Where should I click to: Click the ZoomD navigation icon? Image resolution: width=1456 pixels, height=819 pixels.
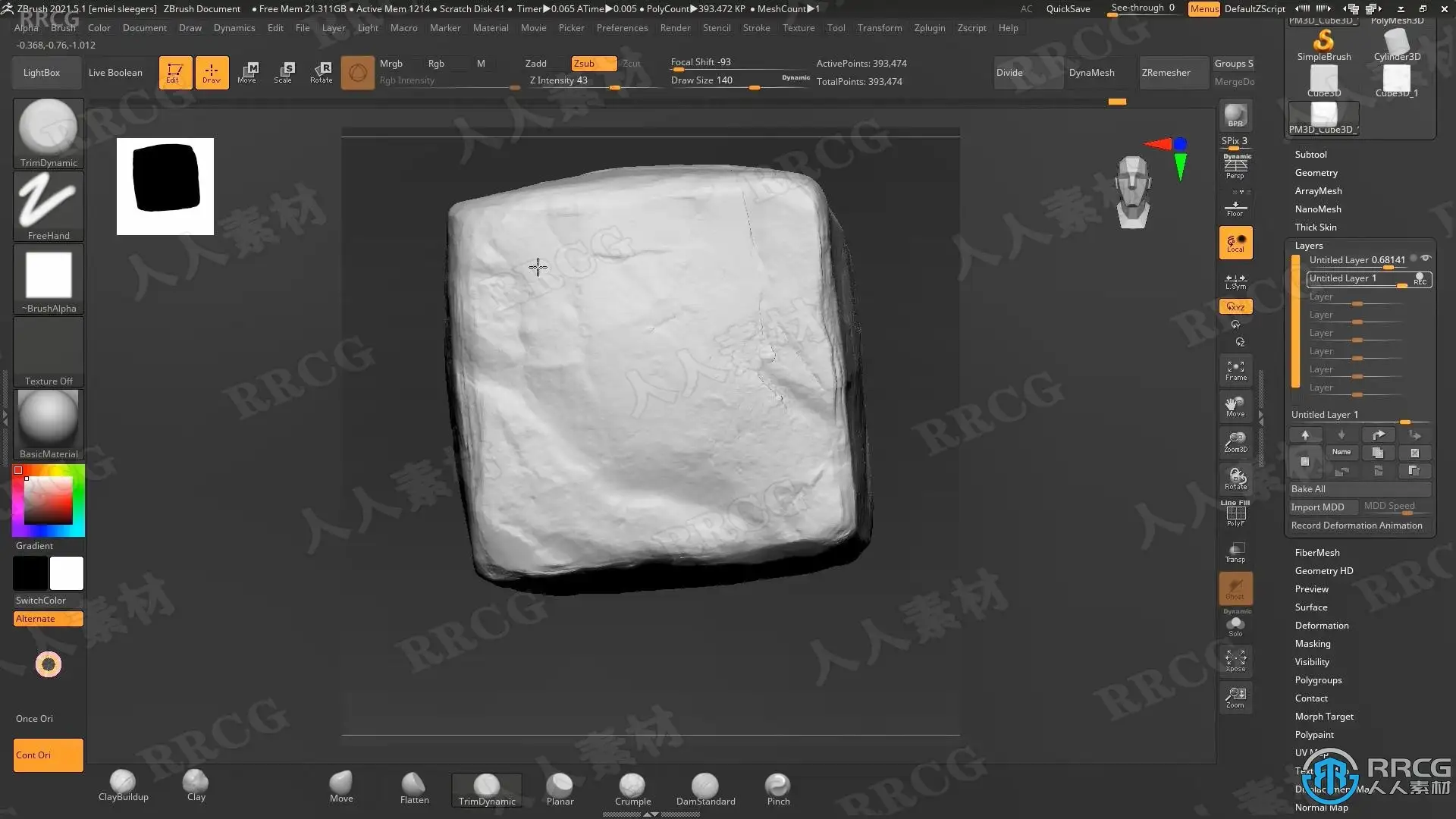pos(1235,441)
